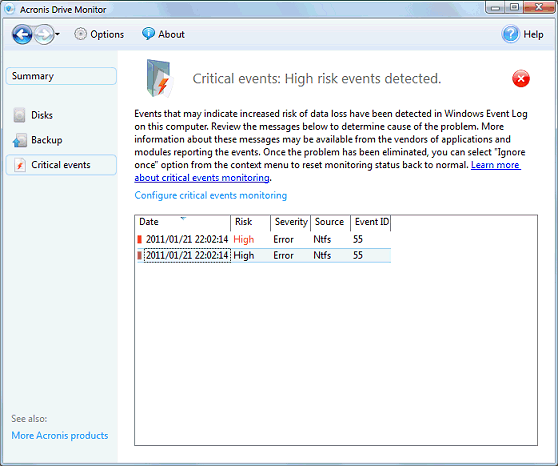This screenshot has width=558, height=466.
Task: Click Error severity in first row
Action: 283,240
